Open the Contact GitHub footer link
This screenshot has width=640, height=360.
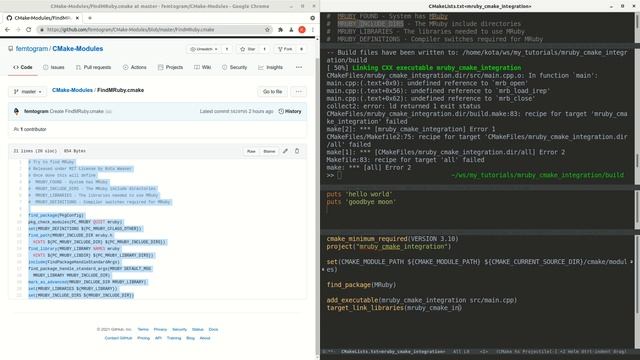[x=118, y=338]
